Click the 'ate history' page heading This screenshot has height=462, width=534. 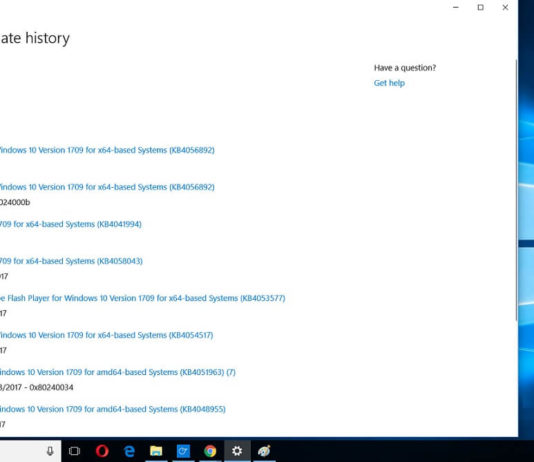click(x=35, y=38)
